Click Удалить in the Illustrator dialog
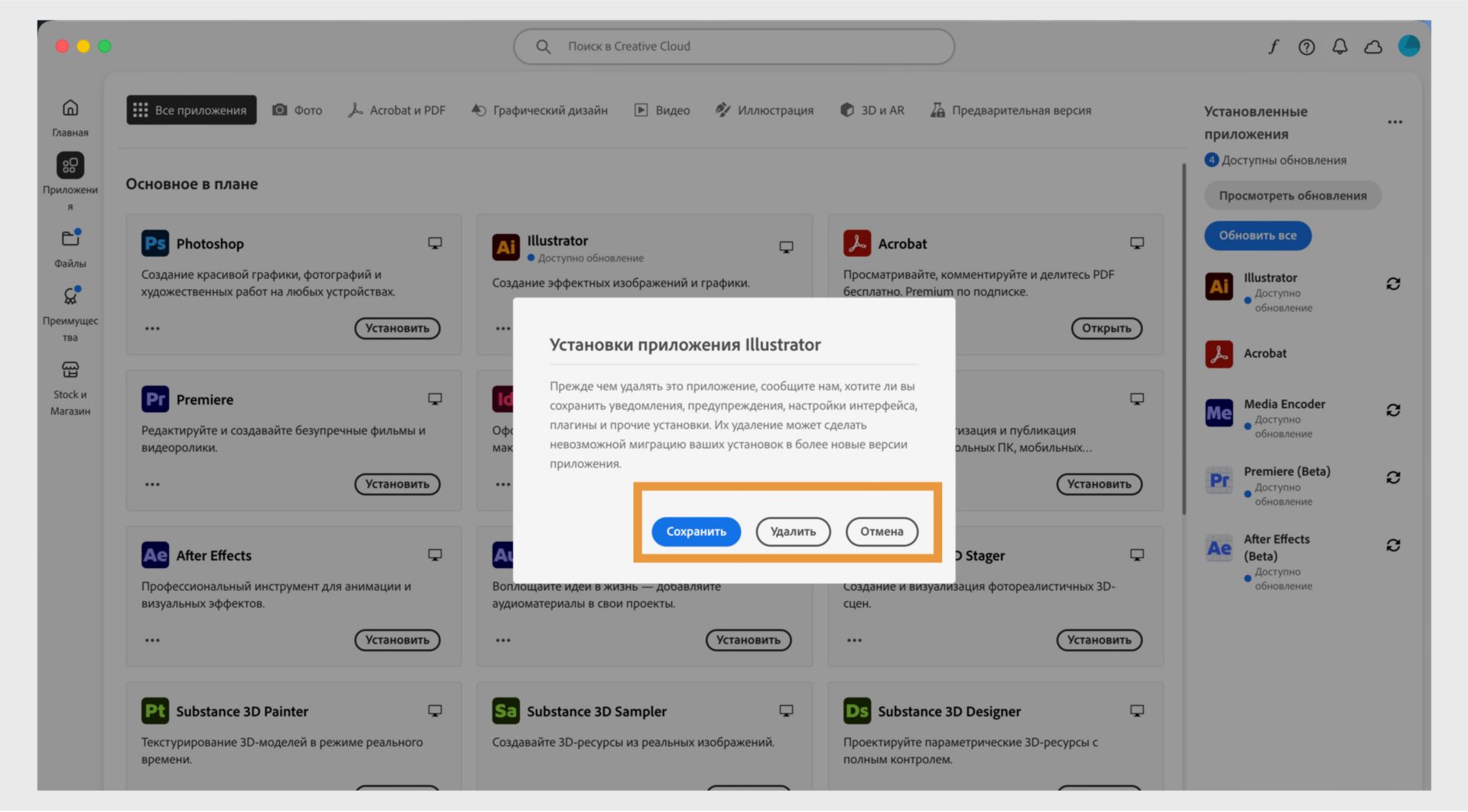1468x812 pixels. tap(793, 531)
